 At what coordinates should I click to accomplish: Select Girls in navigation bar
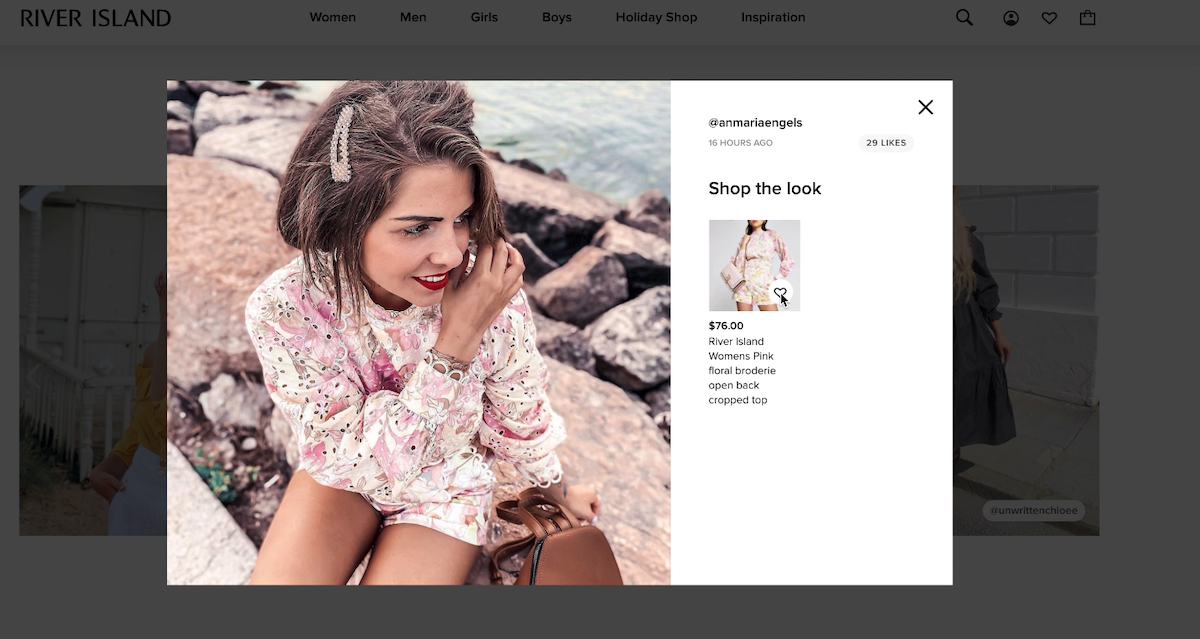click(484, 17)
